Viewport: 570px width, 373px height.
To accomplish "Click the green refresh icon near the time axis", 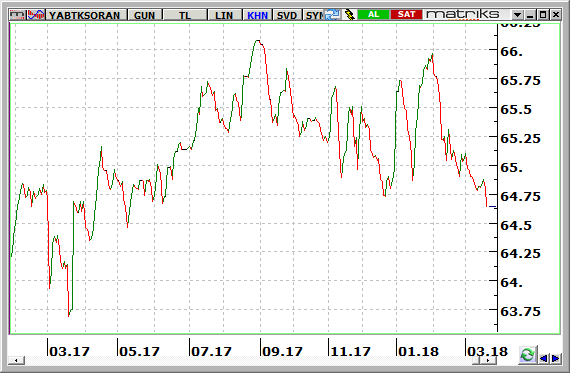I will click(527, 355).
